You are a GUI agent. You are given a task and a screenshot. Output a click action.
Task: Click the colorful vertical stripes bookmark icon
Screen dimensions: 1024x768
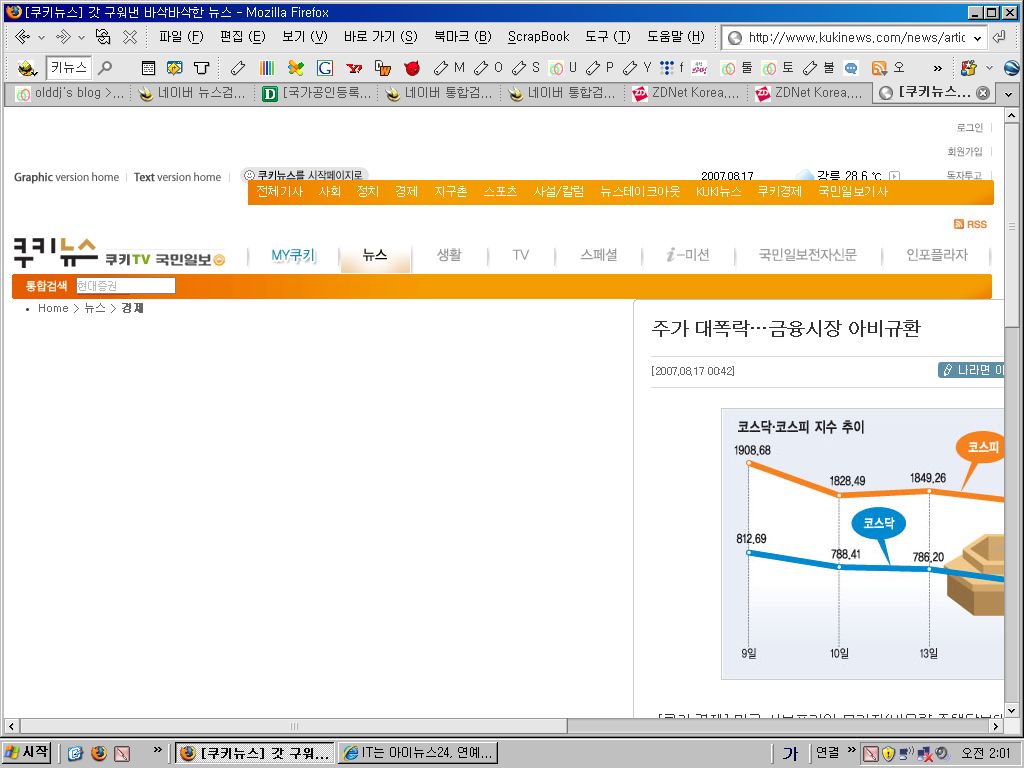point(266,67)
